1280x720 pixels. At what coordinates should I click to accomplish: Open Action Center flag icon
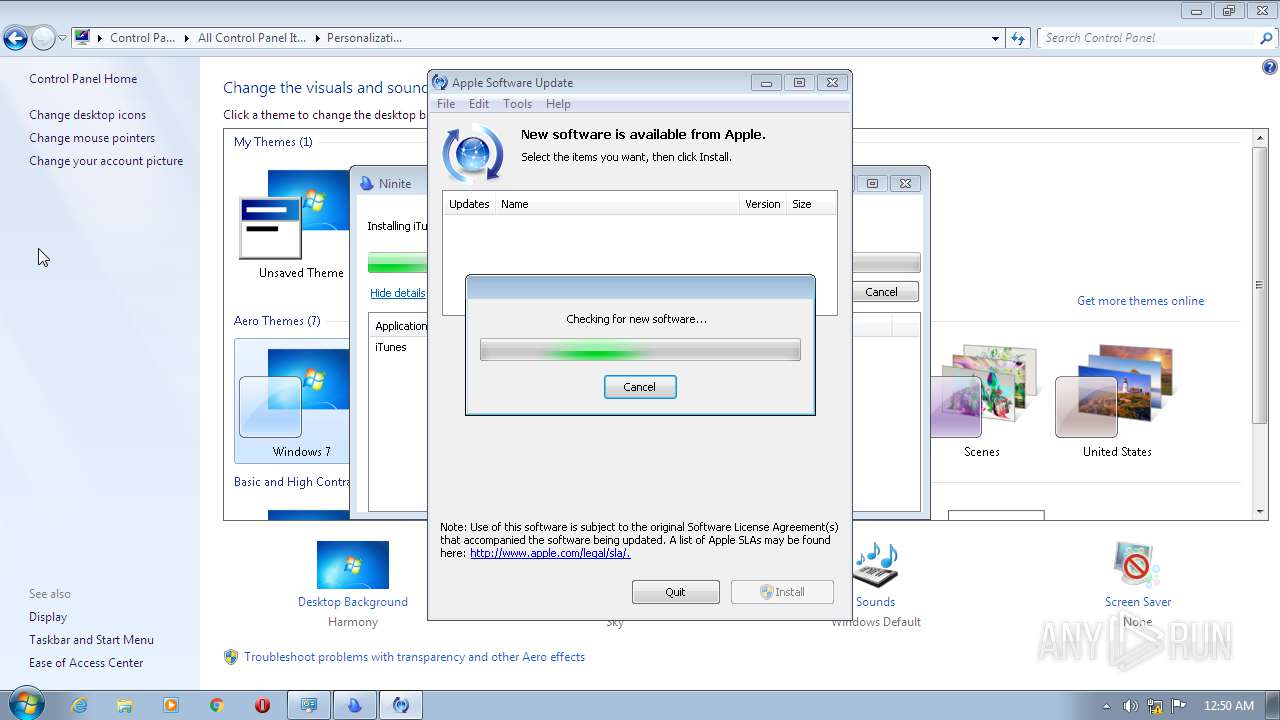[1180, 706]
